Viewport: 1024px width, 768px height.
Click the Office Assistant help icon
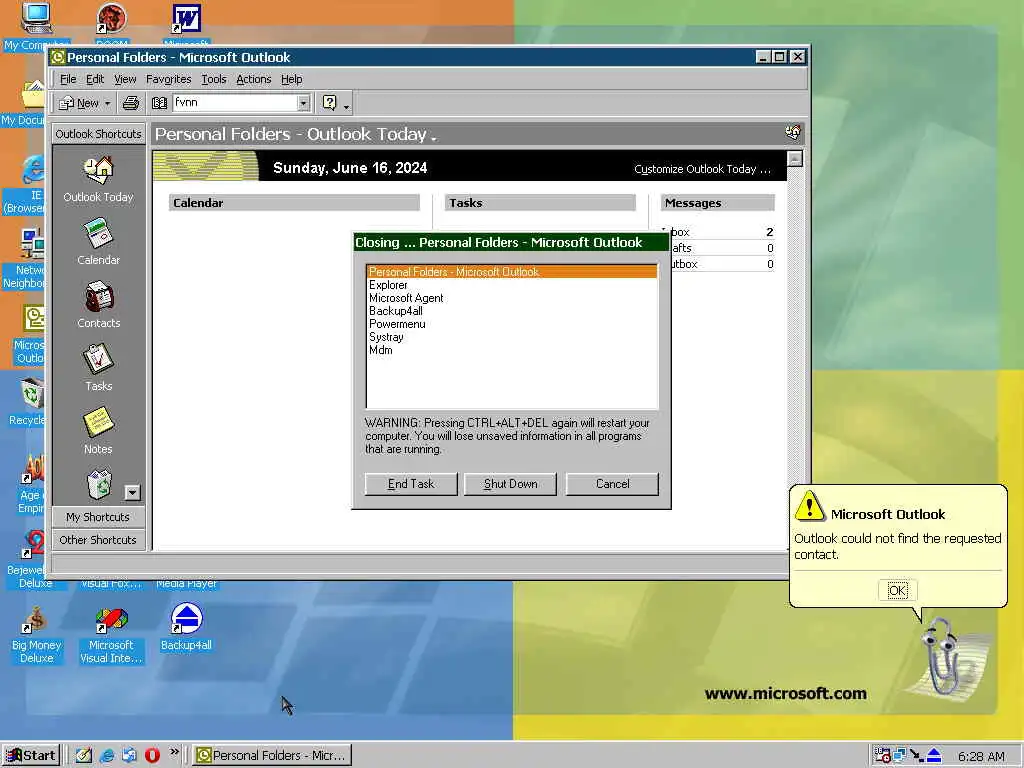coord(330,103)
